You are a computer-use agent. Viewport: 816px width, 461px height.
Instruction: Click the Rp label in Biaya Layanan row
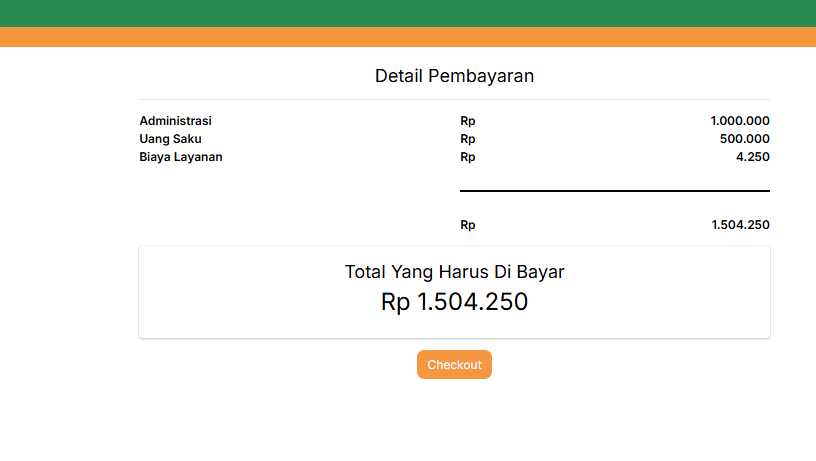click(467, 157)
